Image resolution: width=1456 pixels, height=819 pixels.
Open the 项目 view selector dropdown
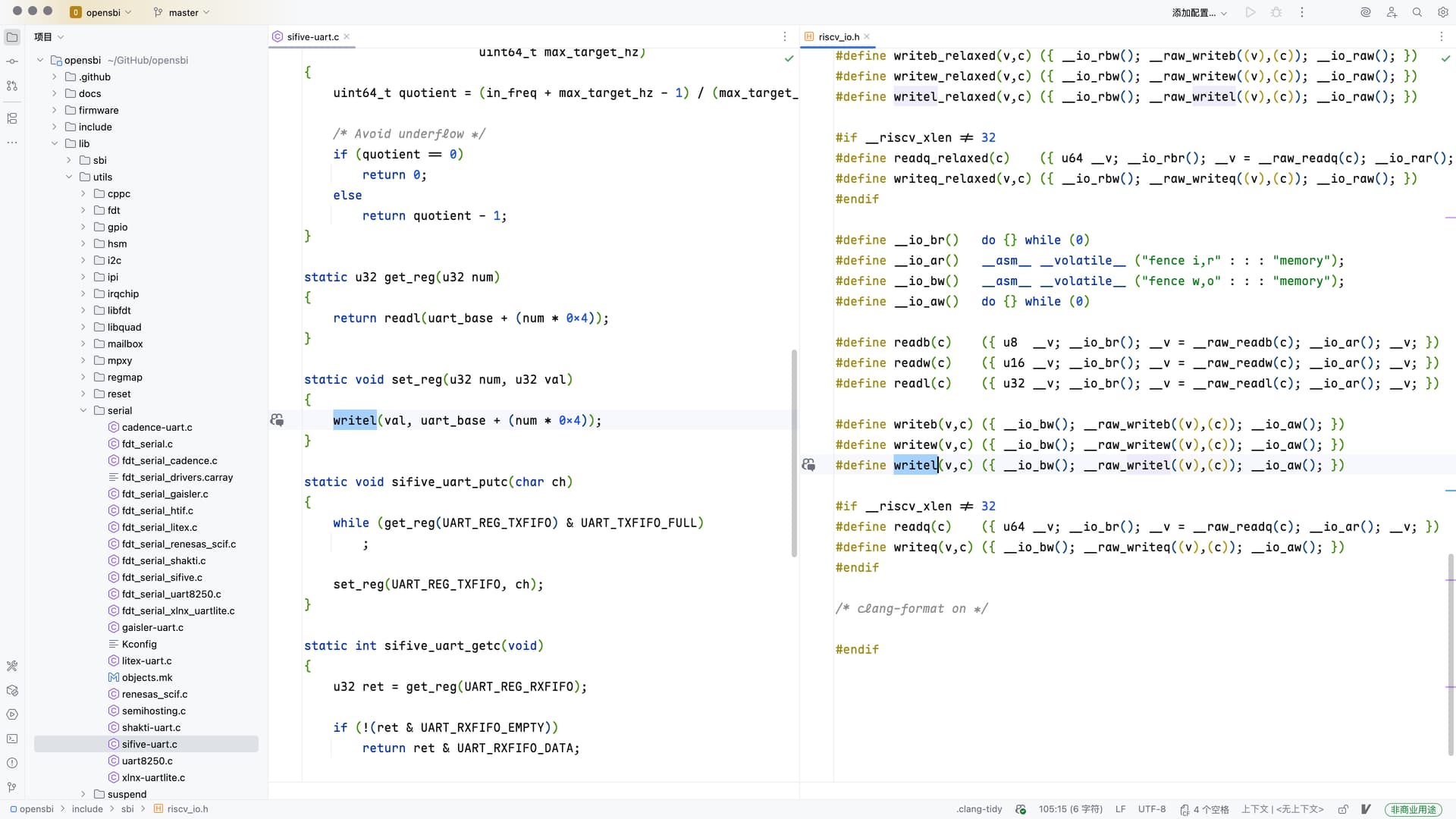click(x=49, y=36)
